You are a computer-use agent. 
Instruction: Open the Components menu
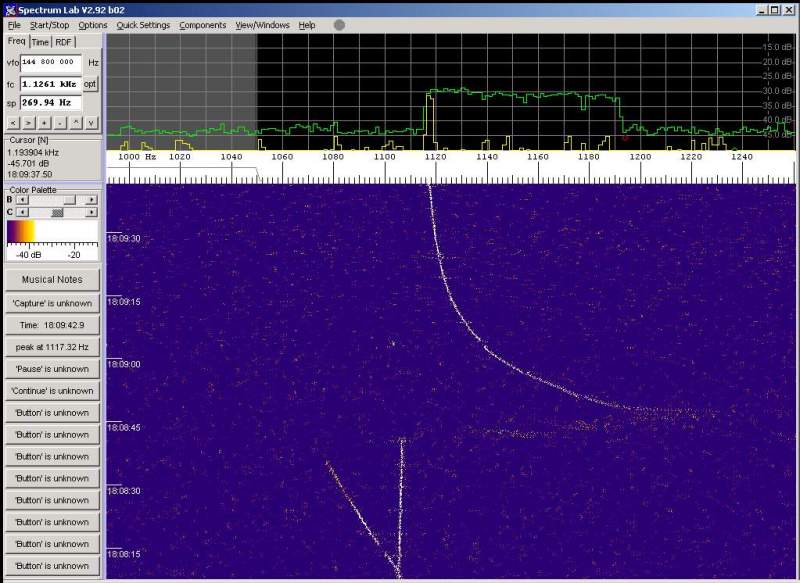point(203,25)
